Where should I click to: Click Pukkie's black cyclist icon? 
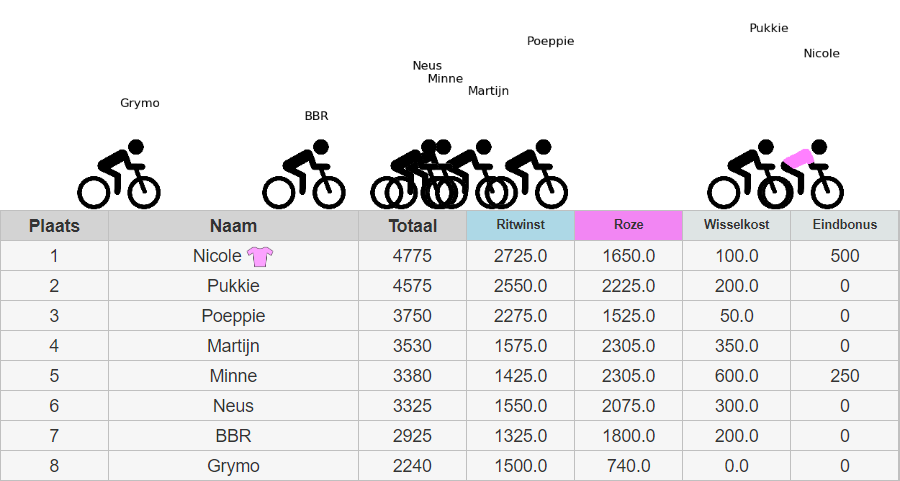pyautogui.click(x=746, y=174)
